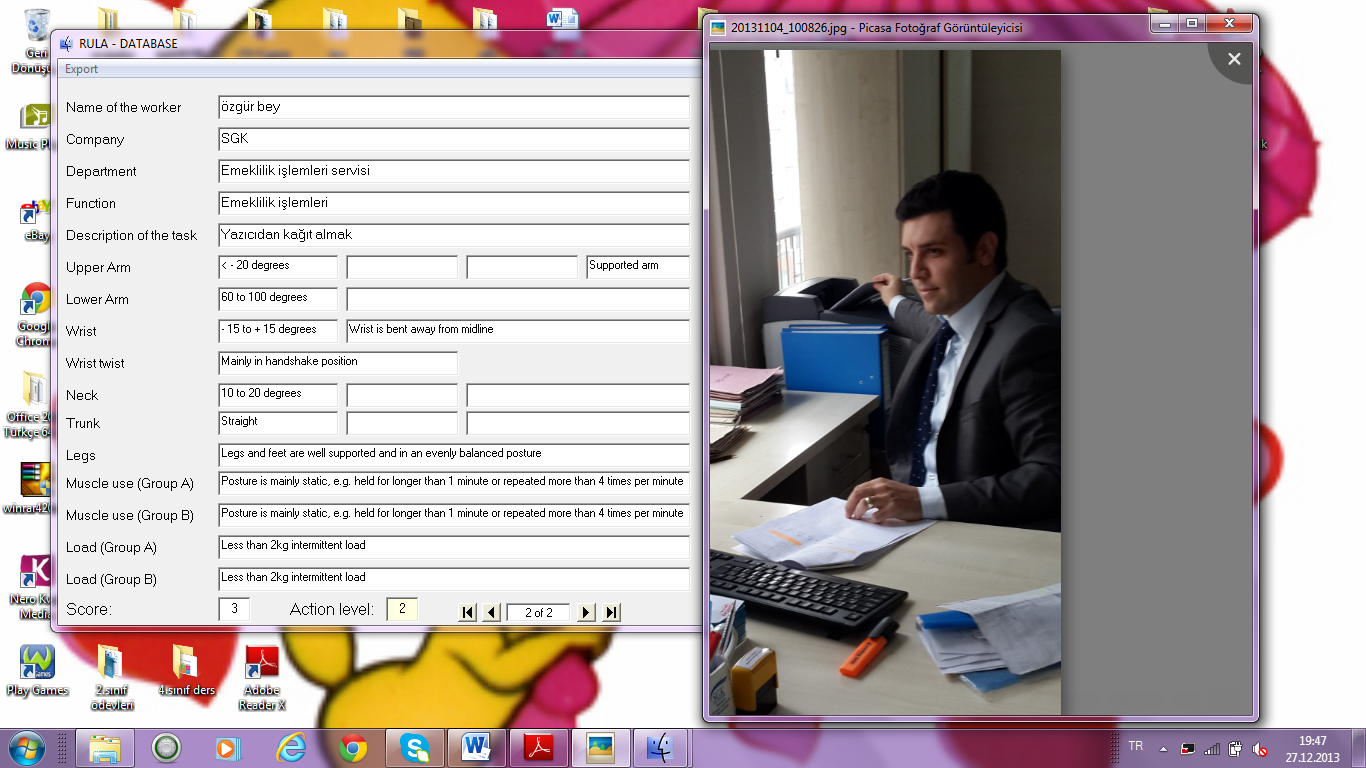Open the volume control in the tray

(1260, 748)
